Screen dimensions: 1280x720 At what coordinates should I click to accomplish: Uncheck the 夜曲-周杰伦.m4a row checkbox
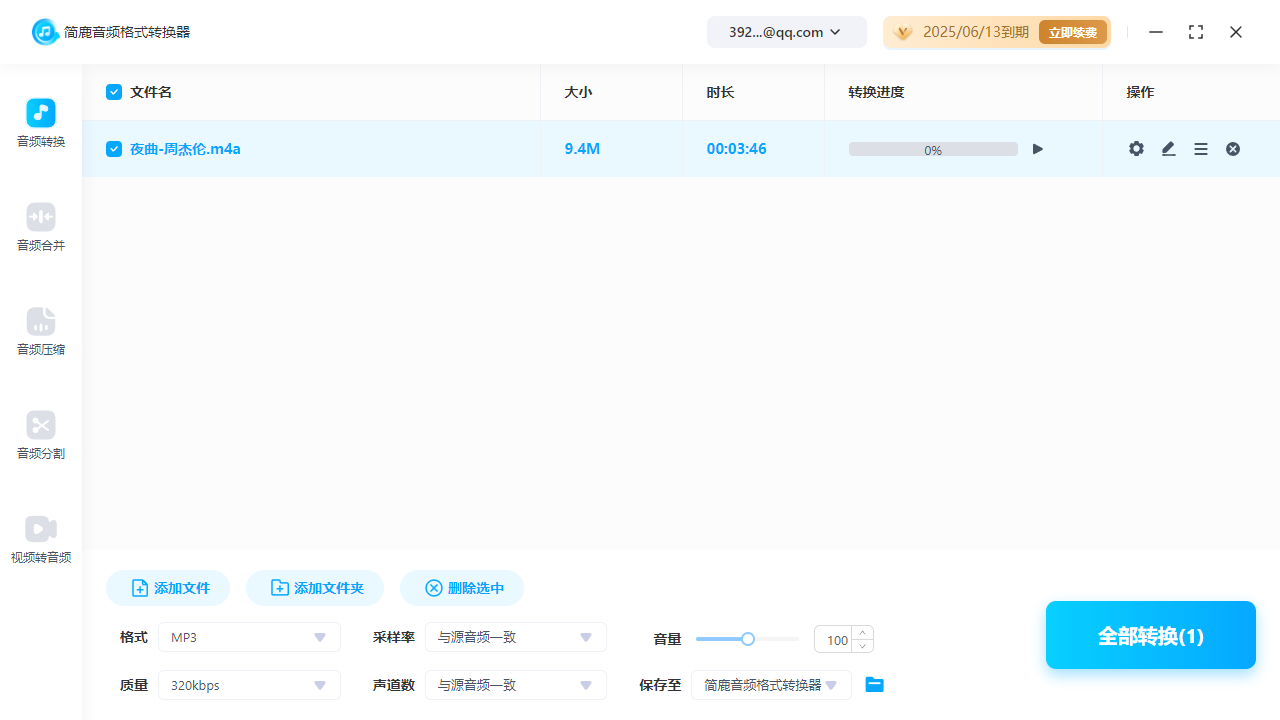(114, 148)
